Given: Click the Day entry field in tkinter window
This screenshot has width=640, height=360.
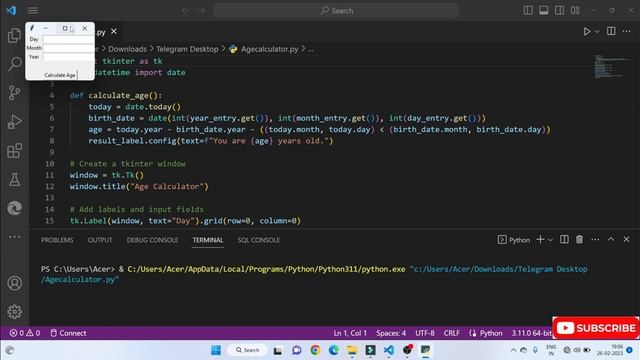Looking at the screenshot, I should coord(69,40).
